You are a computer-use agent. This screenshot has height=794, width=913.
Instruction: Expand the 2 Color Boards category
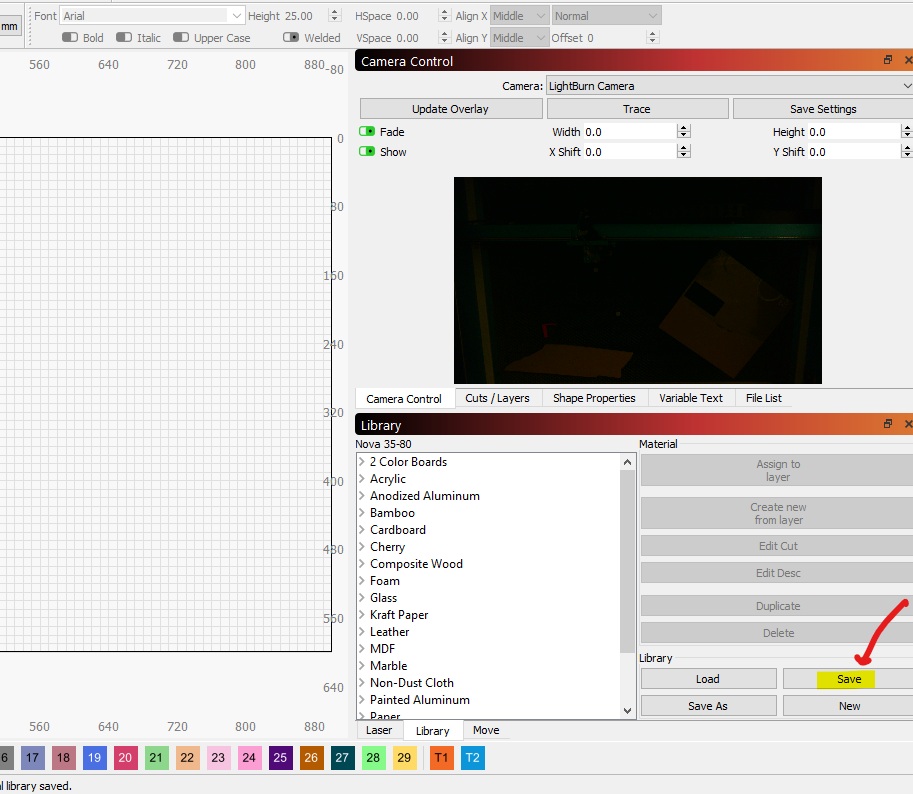pos(362,462)
